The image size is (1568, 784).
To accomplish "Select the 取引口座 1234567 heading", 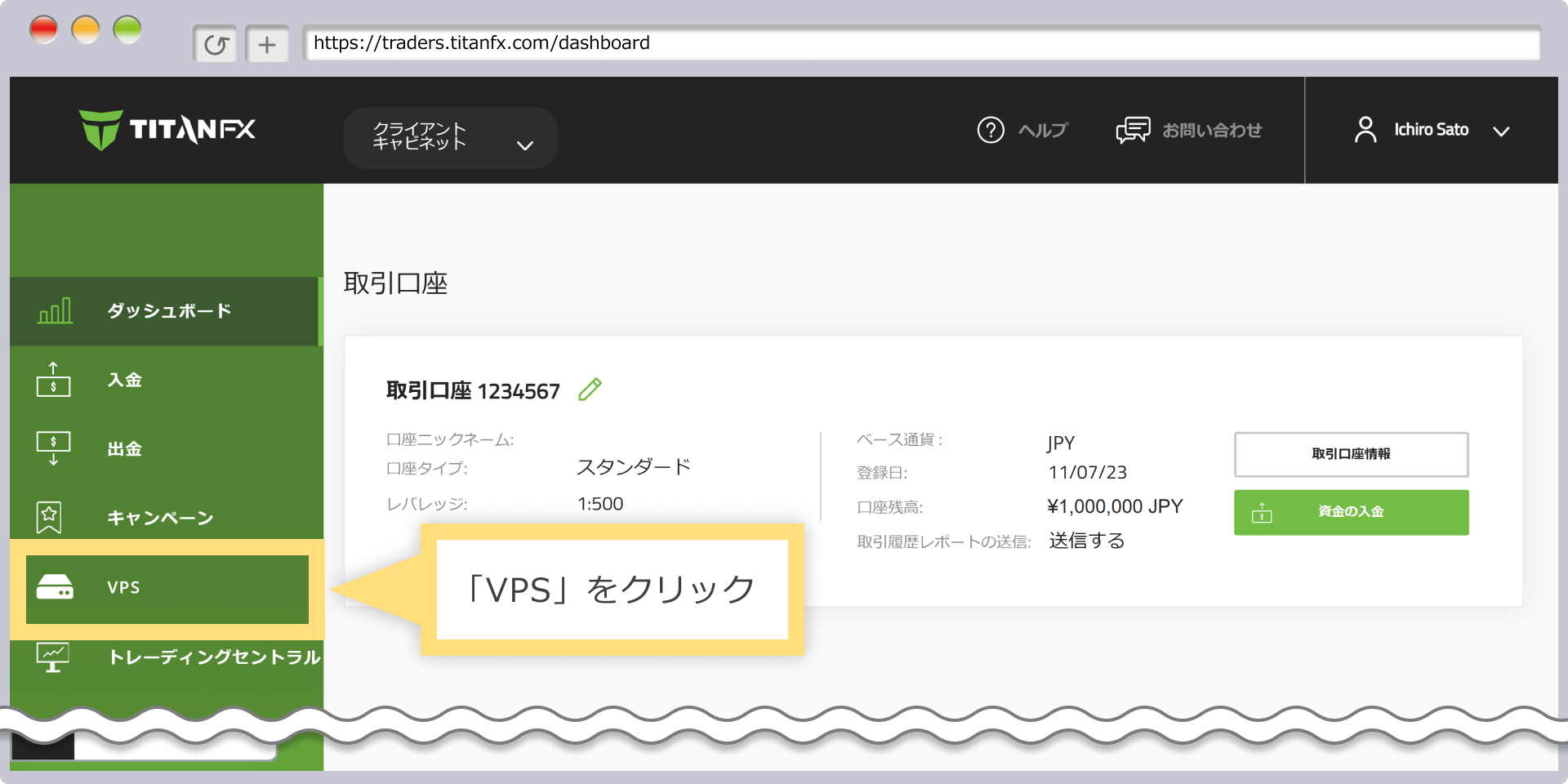I will point(473,391).
